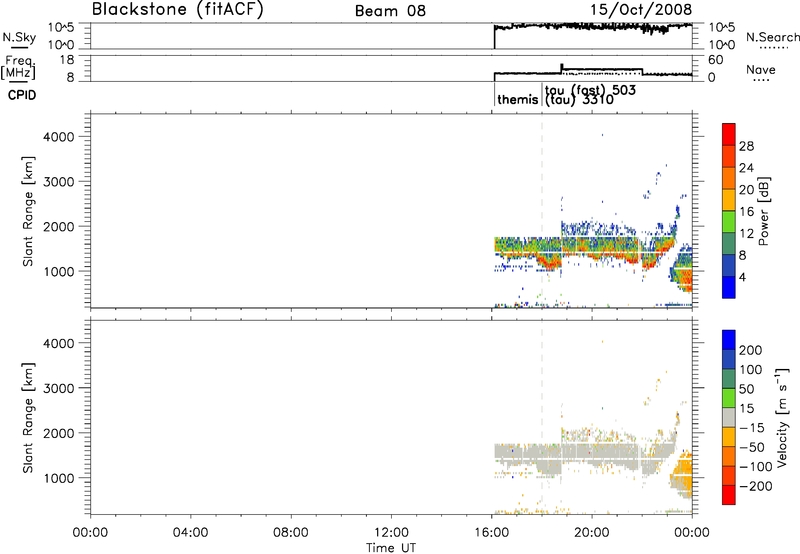Image resolution: width=800 pixels, height=554 pixels.
Task: Click the 'Nave' legend label
Action: [x=761, y=69]
